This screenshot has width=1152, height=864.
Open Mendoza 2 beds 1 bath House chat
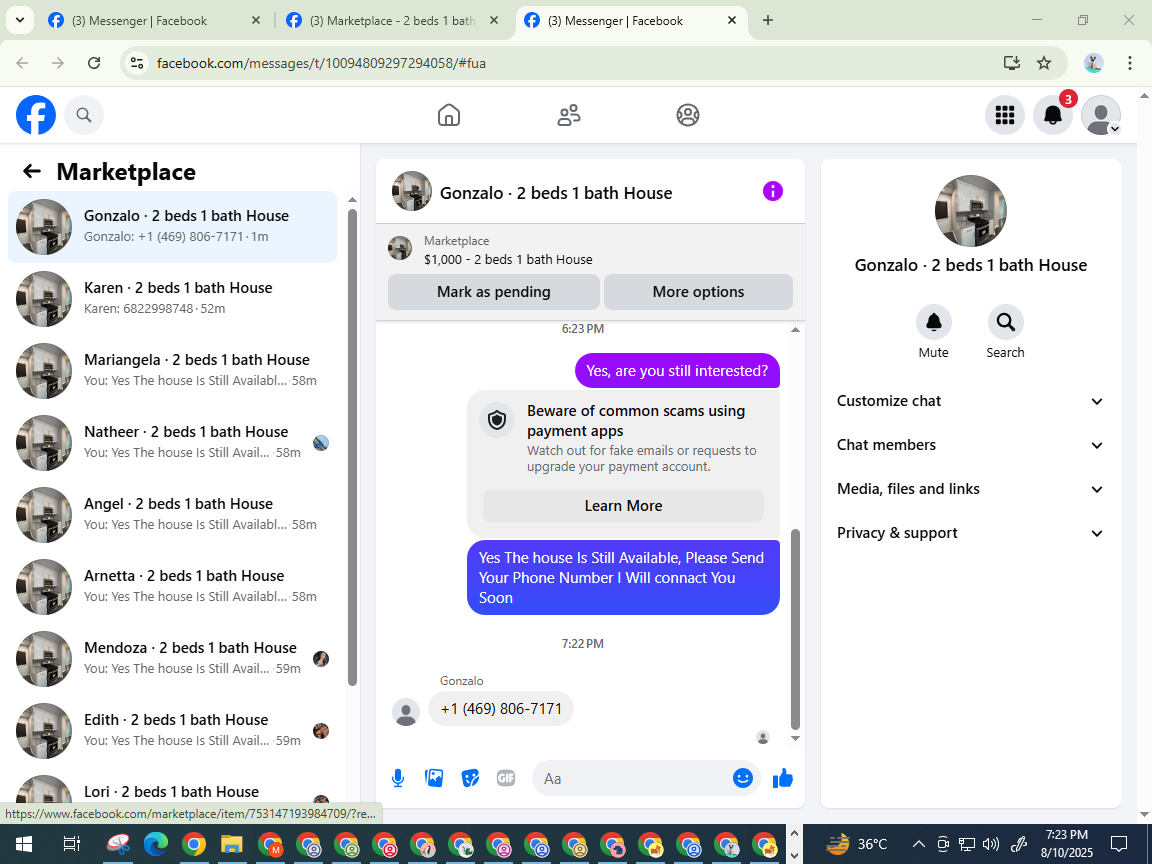tap(173, 658)
